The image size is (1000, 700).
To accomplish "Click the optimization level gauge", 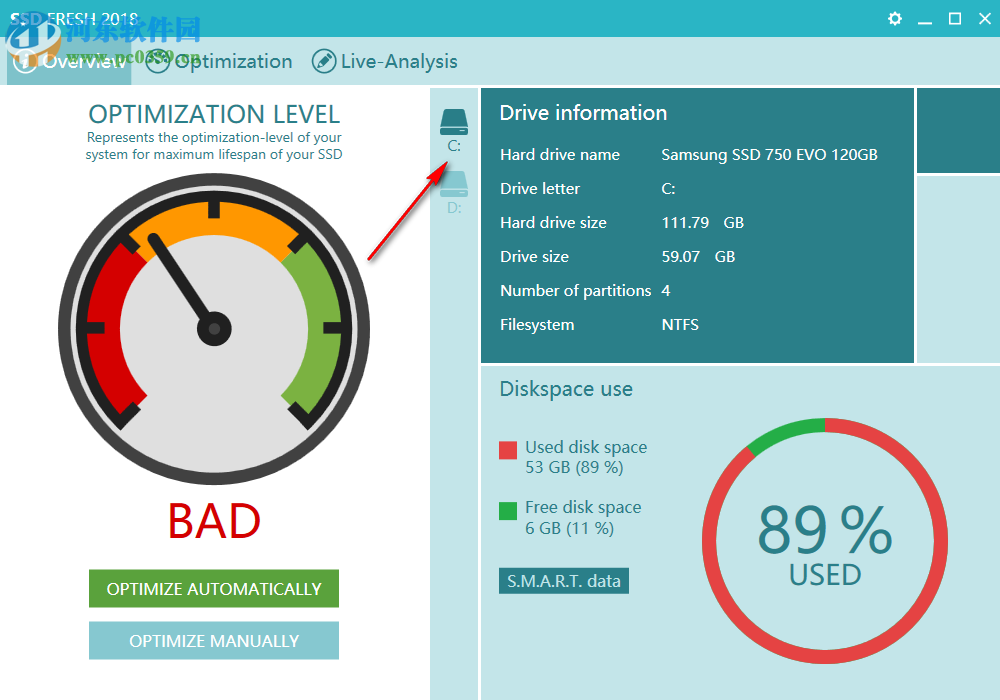I will click(x=214, y=329).
